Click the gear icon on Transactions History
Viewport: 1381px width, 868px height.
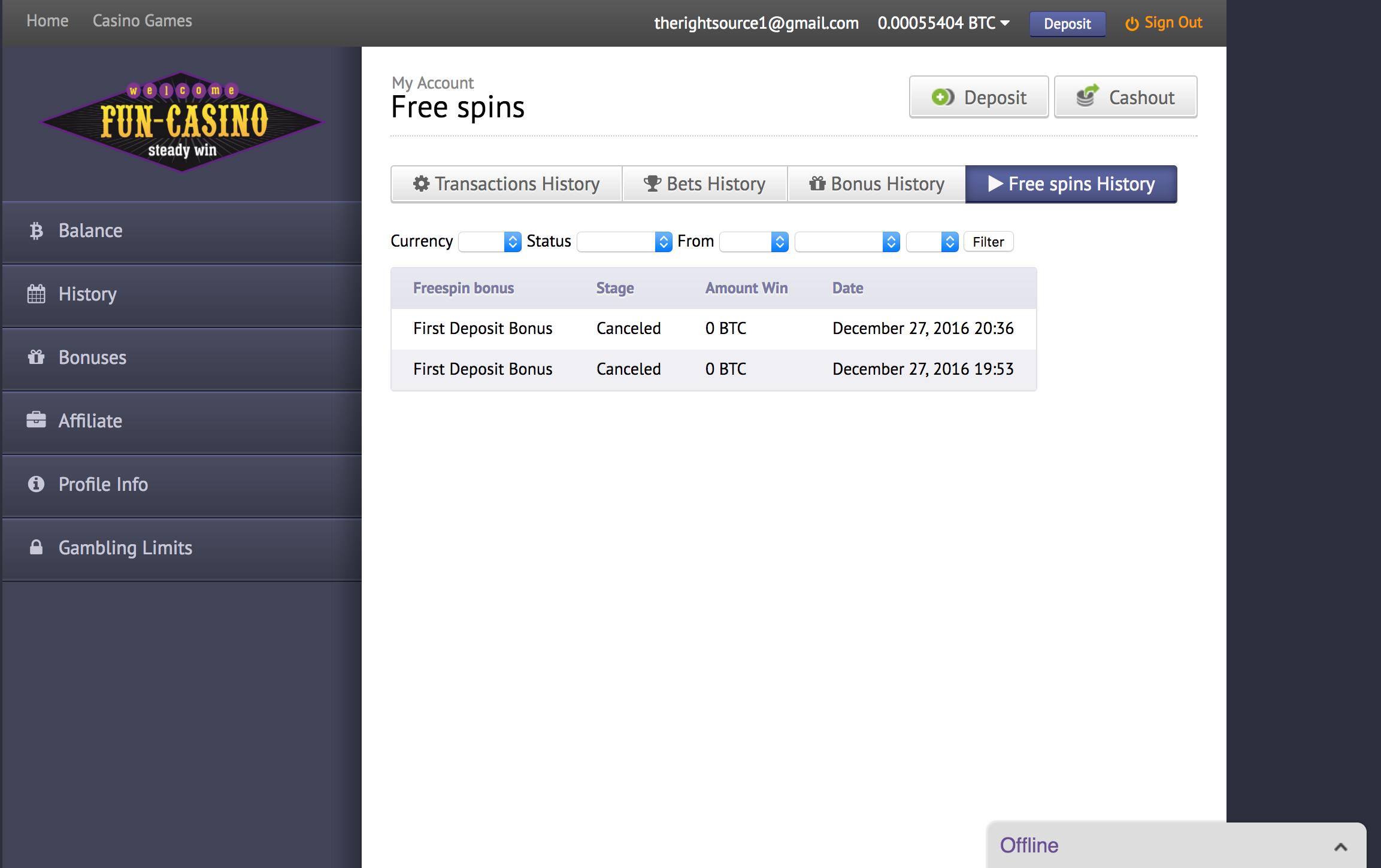tap(421, 184)
